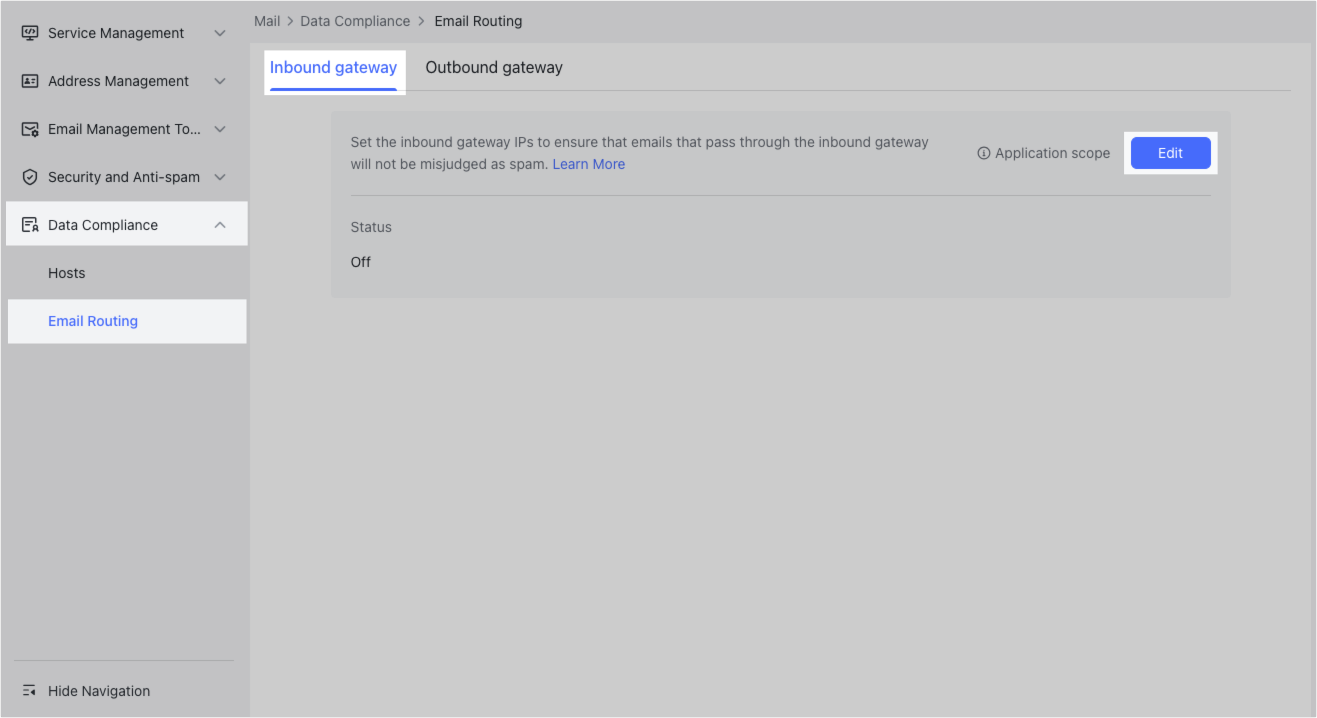Click the Email Management Tools envelope icon
Image resolution: width=1317 pixels, height=718 pixels.
[30, 128]
